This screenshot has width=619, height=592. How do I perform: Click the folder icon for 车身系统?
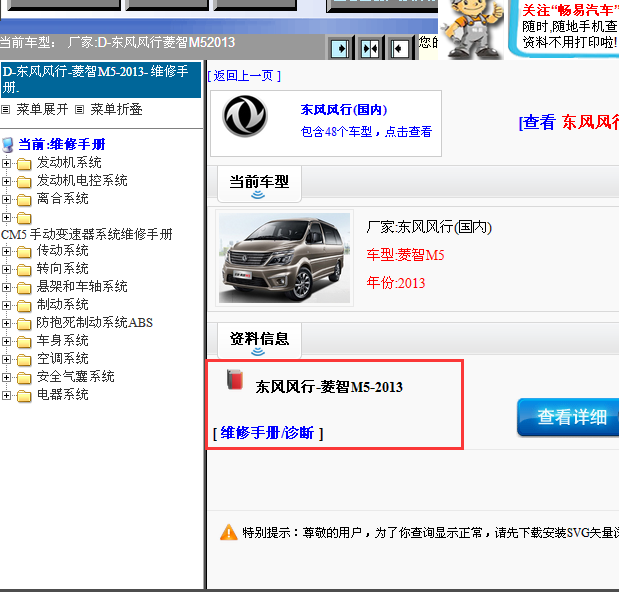pyautogui.click(x=24, y=341)
